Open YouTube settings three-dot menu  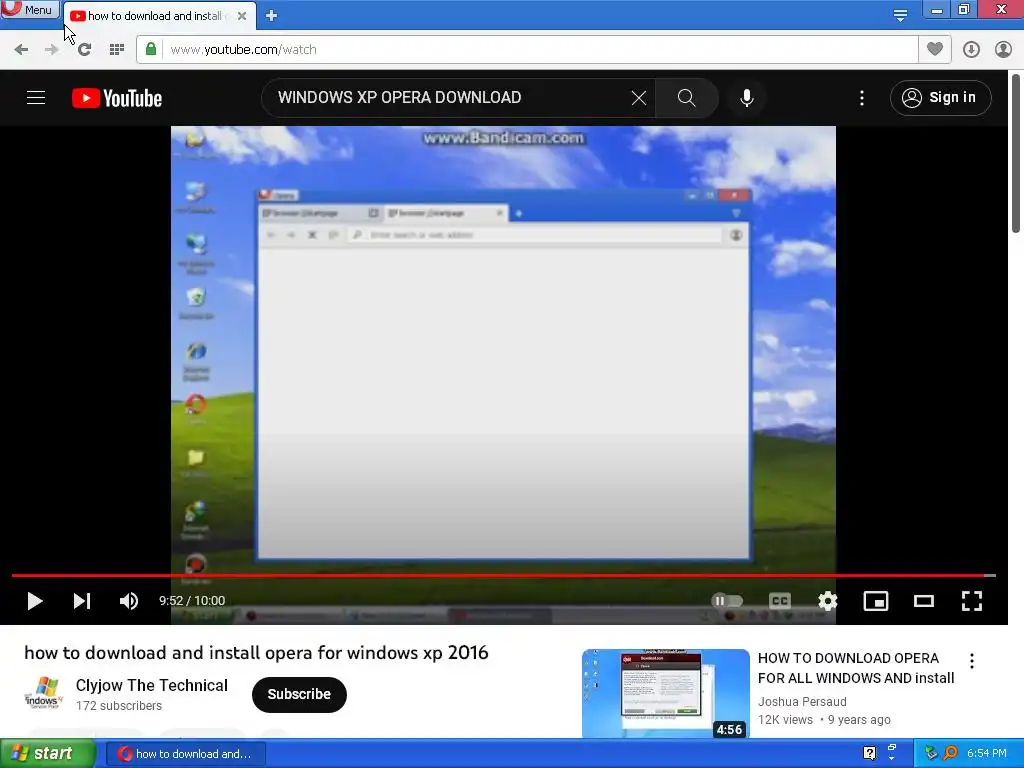[x=862, y=98]
